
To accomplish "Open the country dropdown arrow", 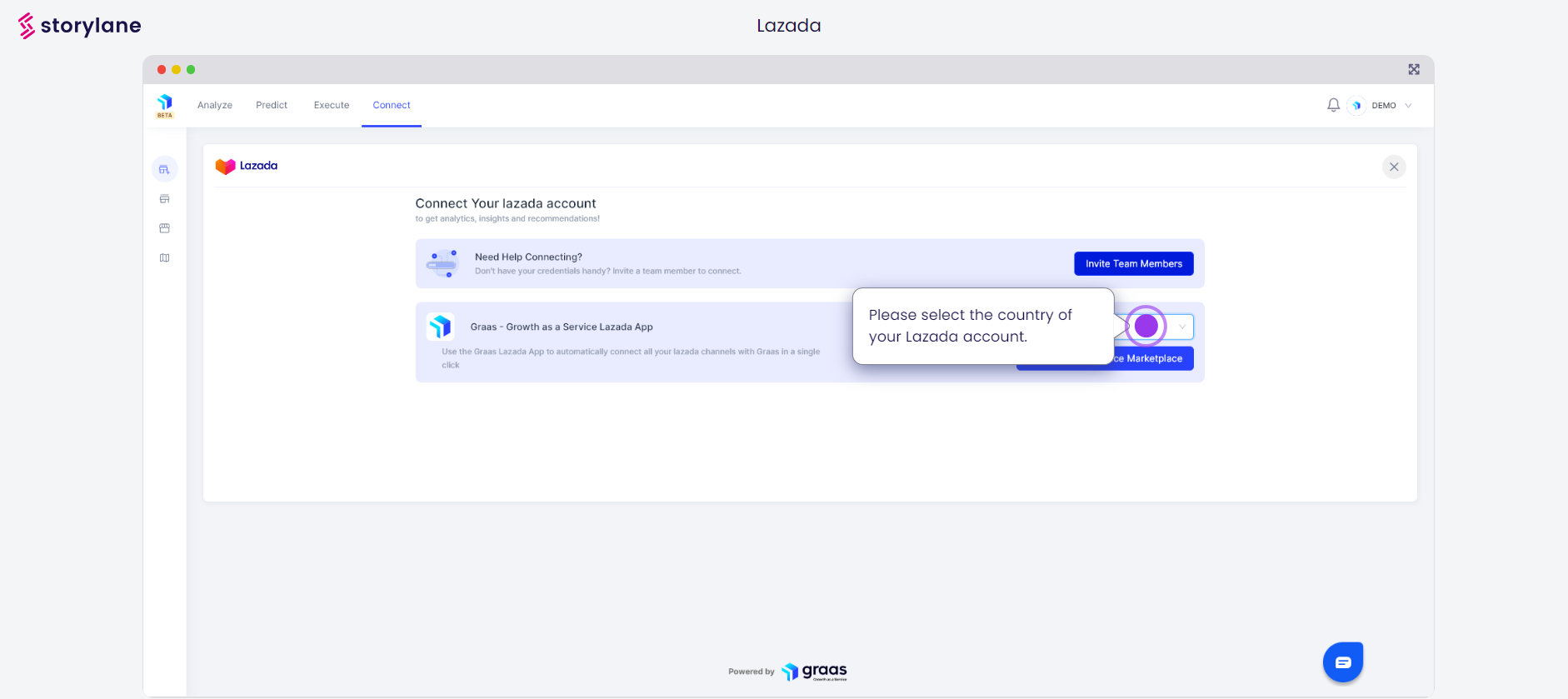I will click(x=1182, y=327).
